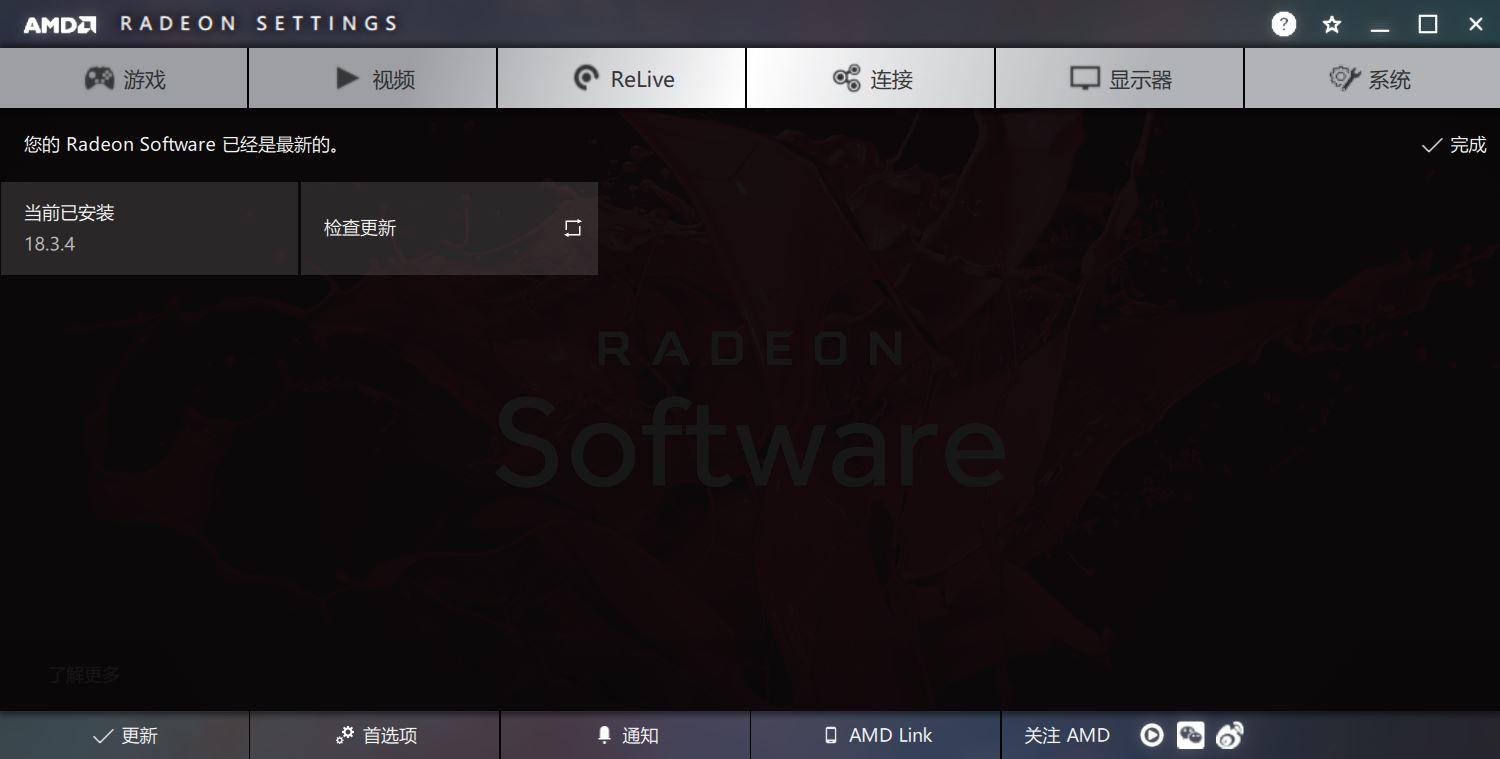This screenshot has height=759, width=1500.
Task: Click the 关注 AMD label
Action: pos(1067,735)
